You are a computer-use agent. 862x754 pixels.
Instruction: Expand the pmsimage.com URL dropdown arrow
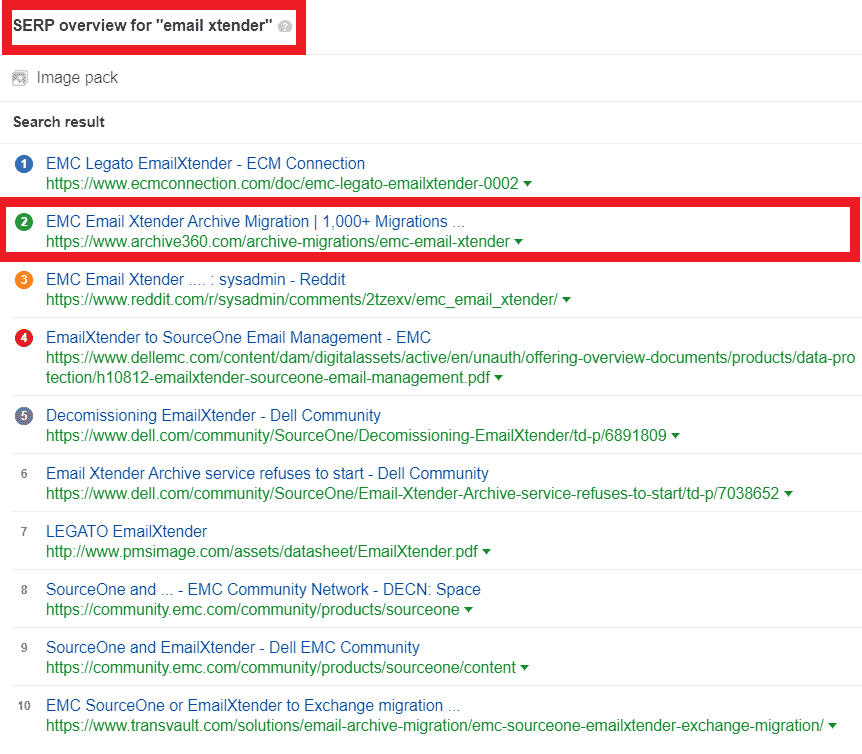tap(487, 552)
